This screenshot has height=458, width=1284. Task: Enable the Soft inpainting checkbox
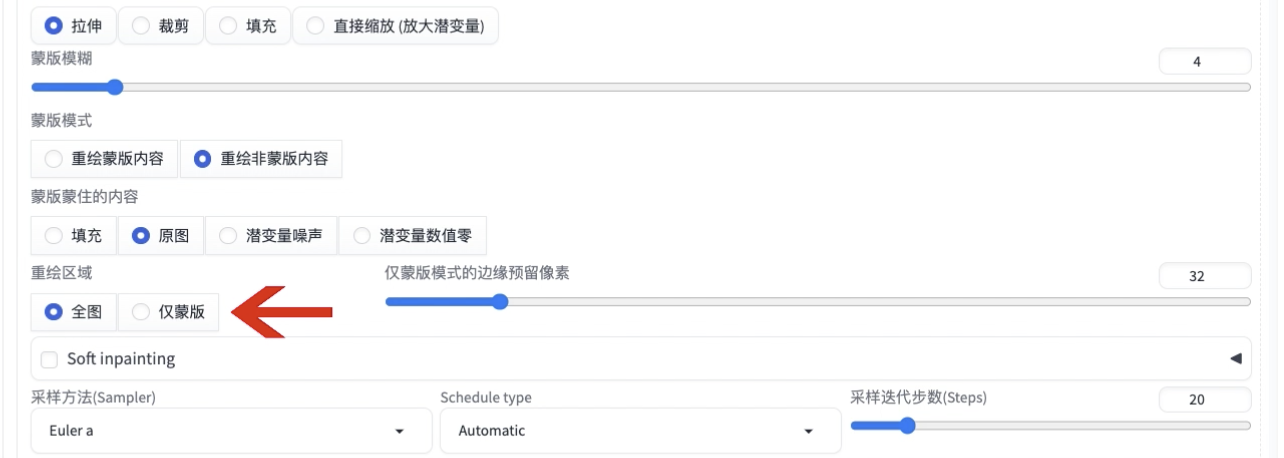48,358
